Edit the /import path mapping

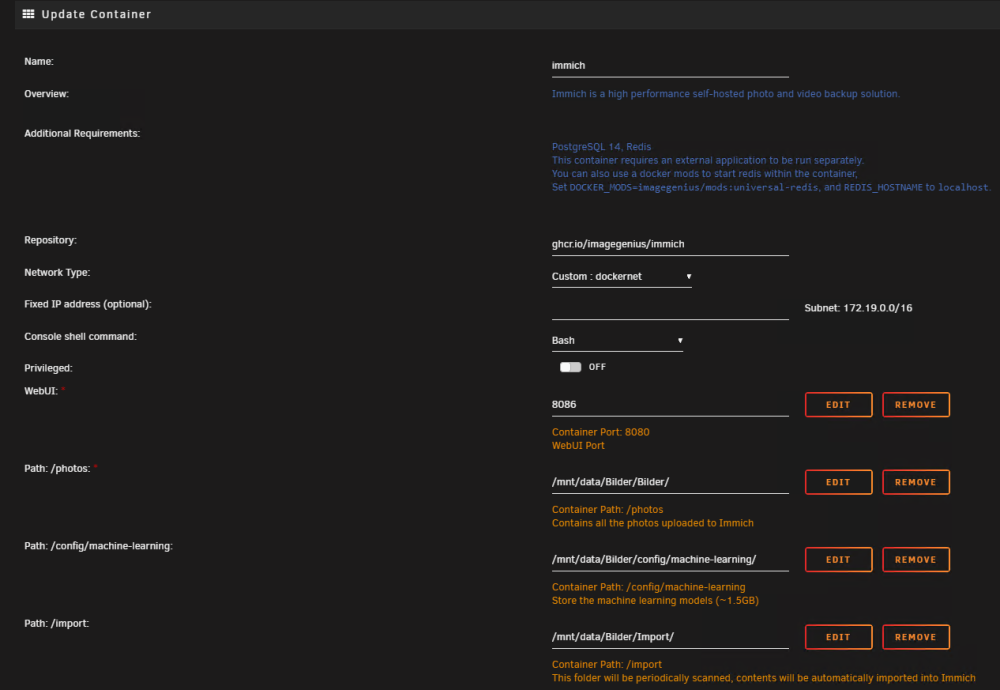pyautogui.click(x=838, y=637)
